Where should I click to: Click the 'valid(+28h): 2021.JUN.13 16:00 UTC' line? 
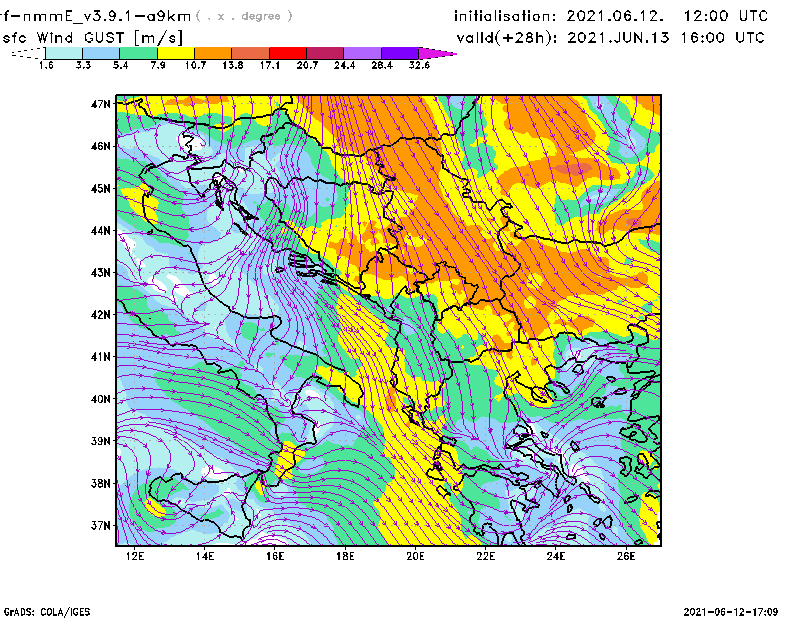[611, 38]
